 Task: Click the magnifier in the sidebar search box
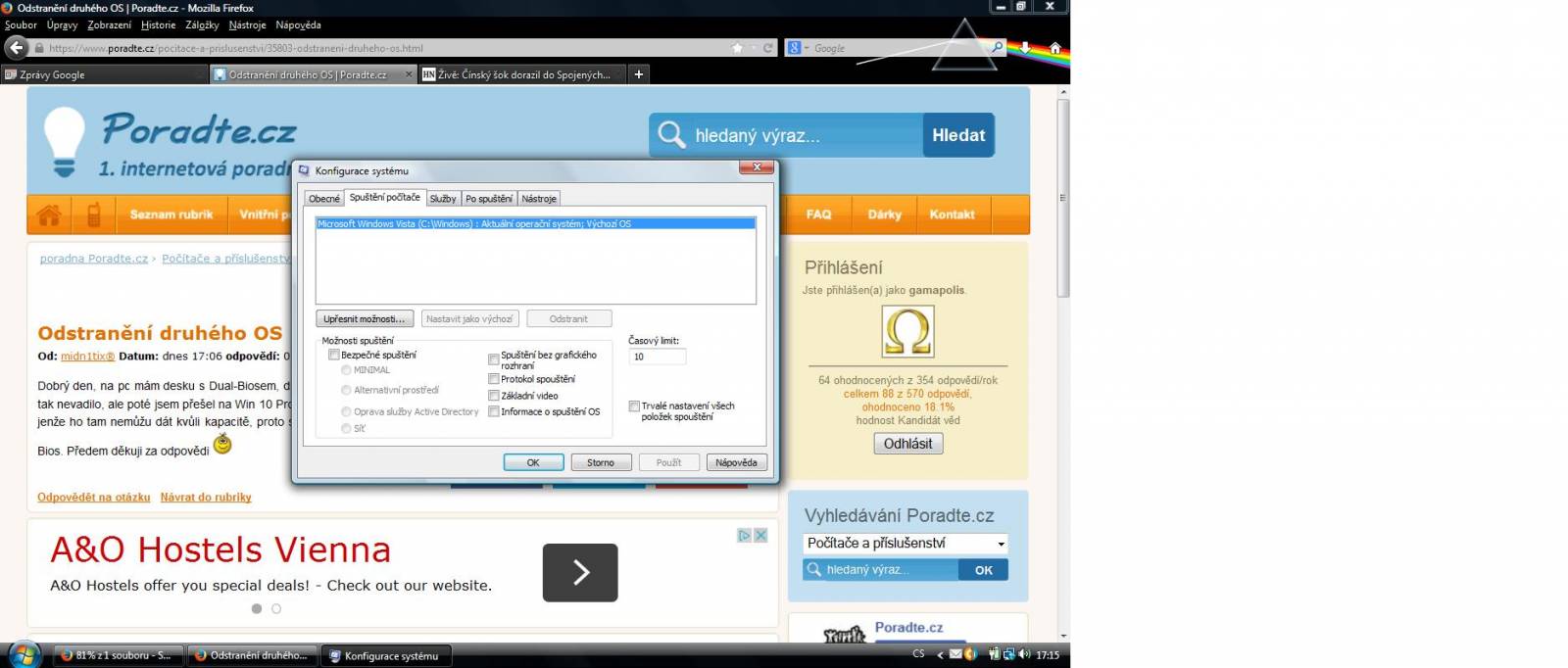pos(813,569)
